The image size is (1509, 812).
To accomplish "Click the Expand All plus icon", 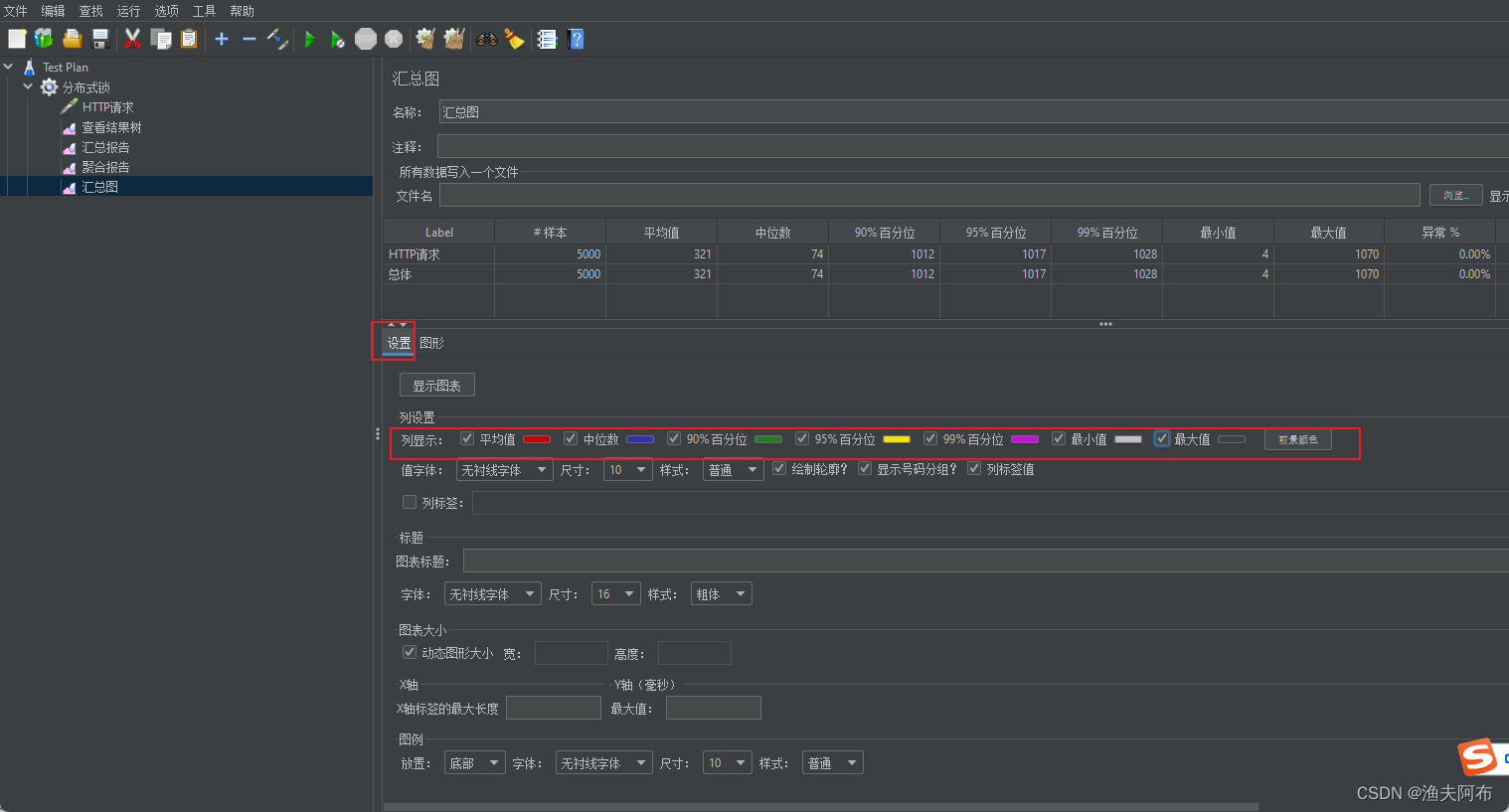I will tap(222, 39).
